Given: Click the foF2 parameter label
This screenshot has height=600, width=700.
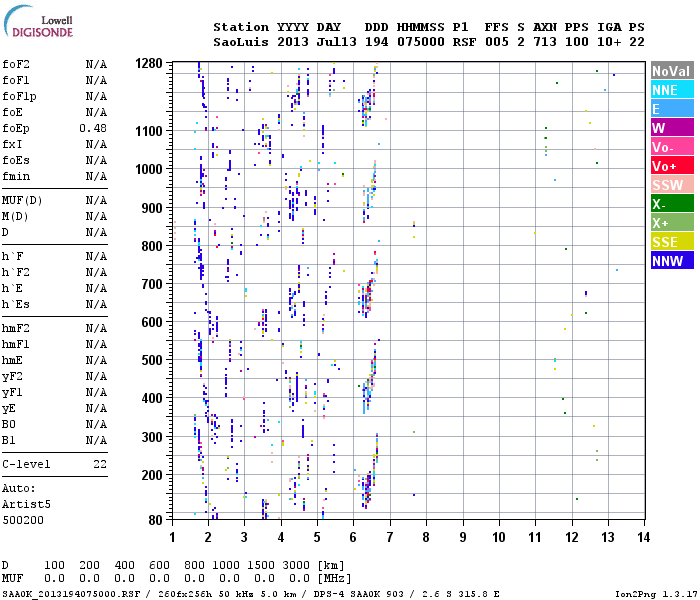Looking at the screenshot, I should (16, 64).
